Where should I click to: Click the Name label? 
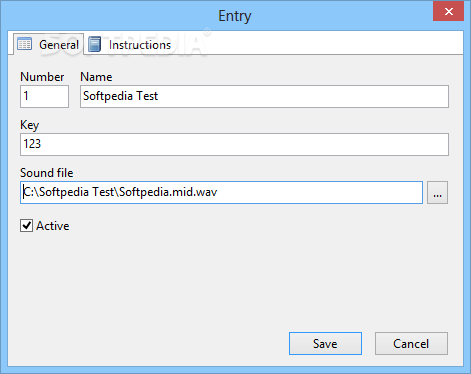(96, 77)
